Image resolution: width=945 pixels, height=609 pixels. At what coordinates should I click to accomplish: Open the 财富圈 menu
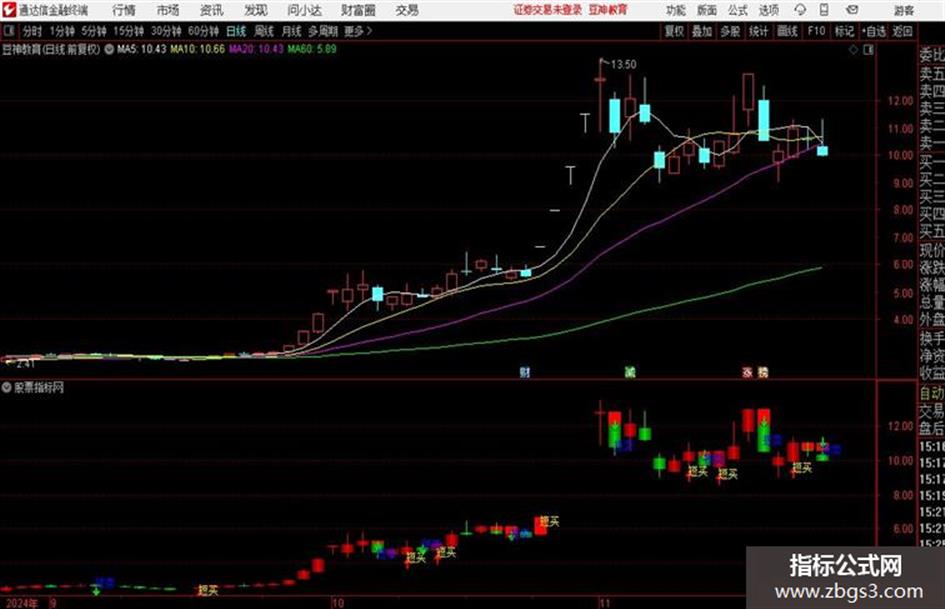point(358,10)
